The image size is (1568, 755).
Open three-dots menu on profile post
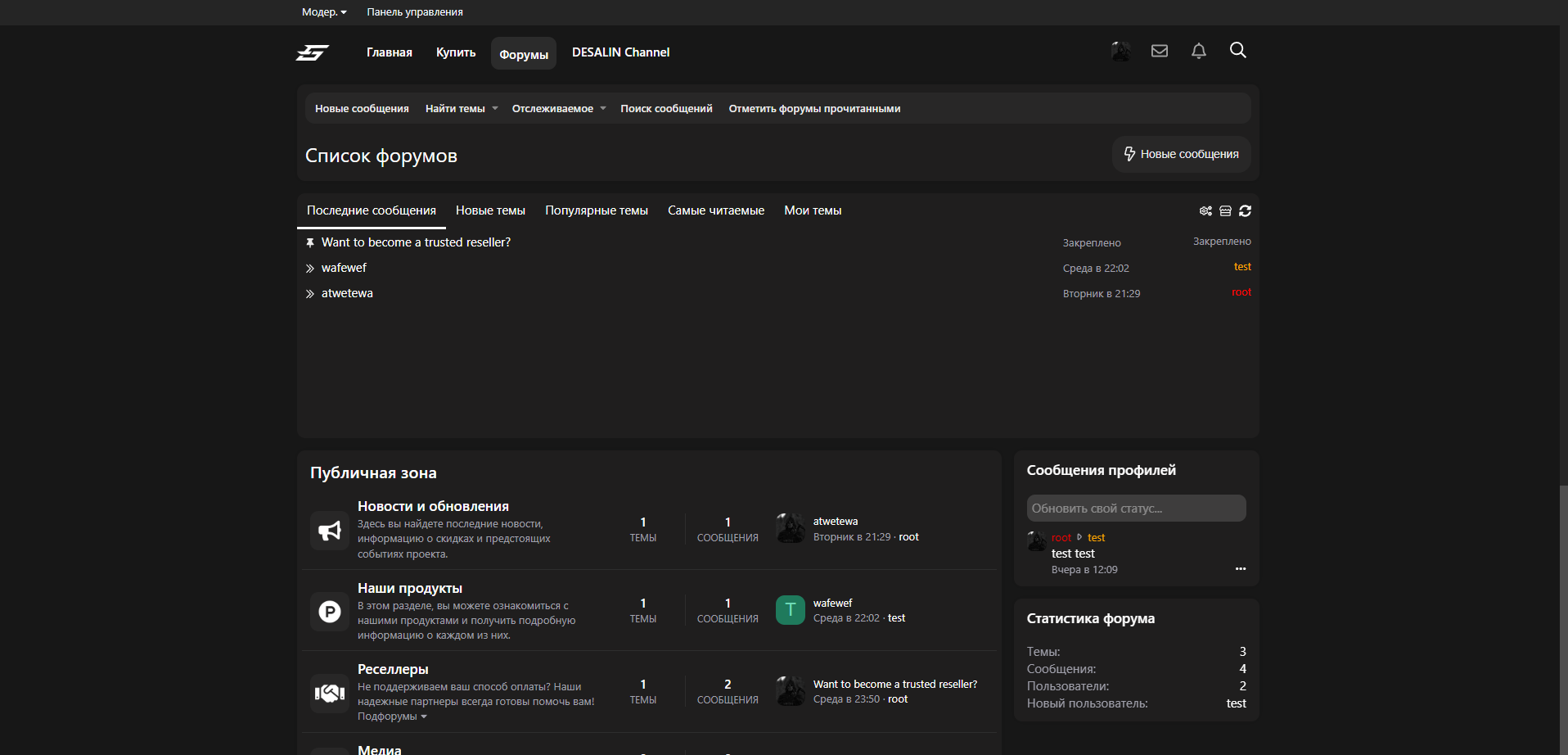click(1240, 569)
